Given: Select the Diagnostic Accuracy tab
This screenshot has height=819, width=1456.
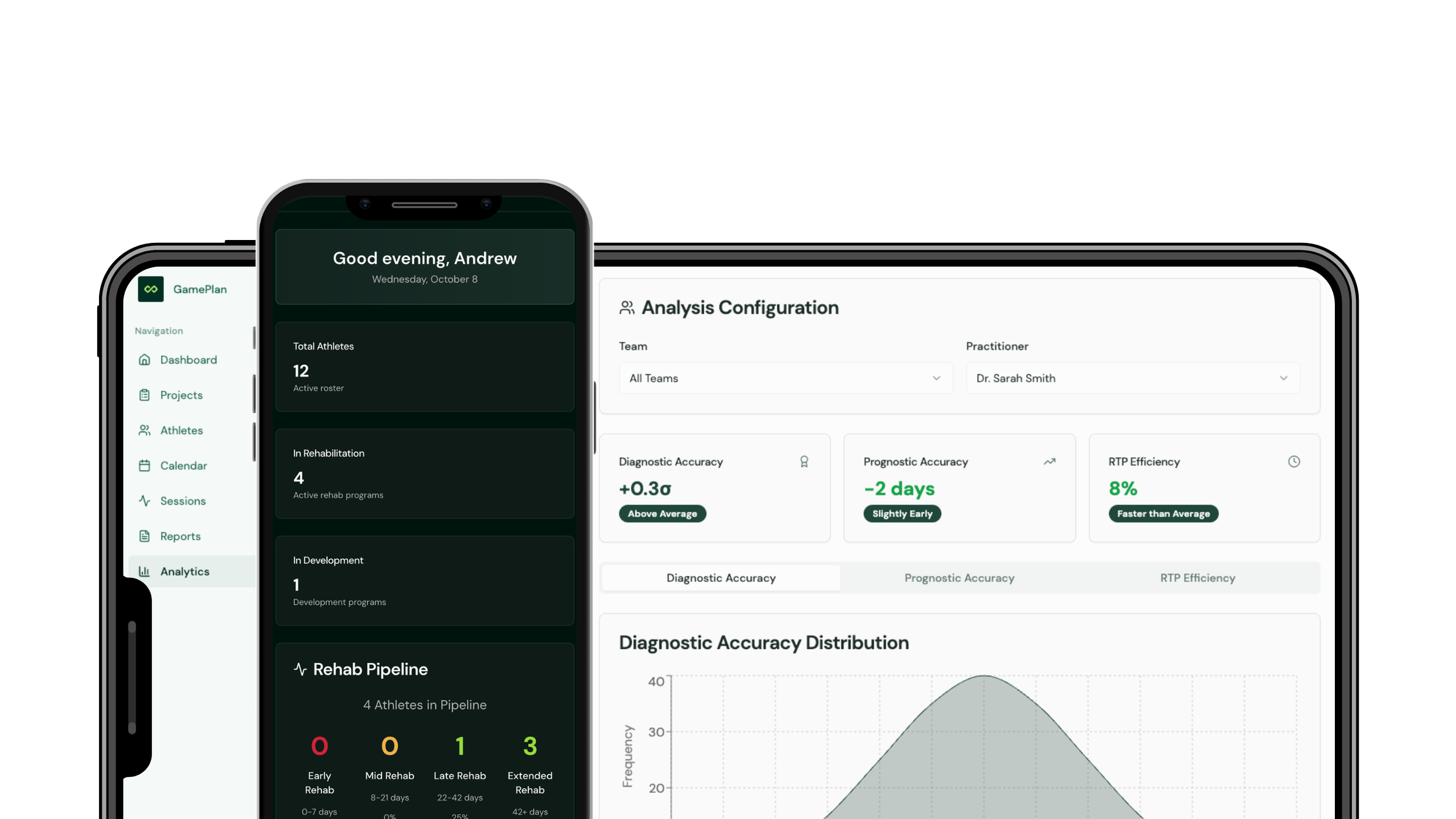Looking at the screenshot, I should point(720,578).
